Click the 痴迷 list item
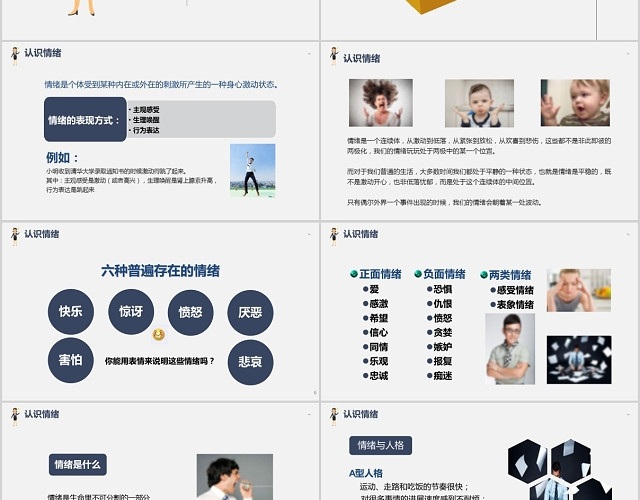Viewport: 640px width, 500px height. [440, 376]
